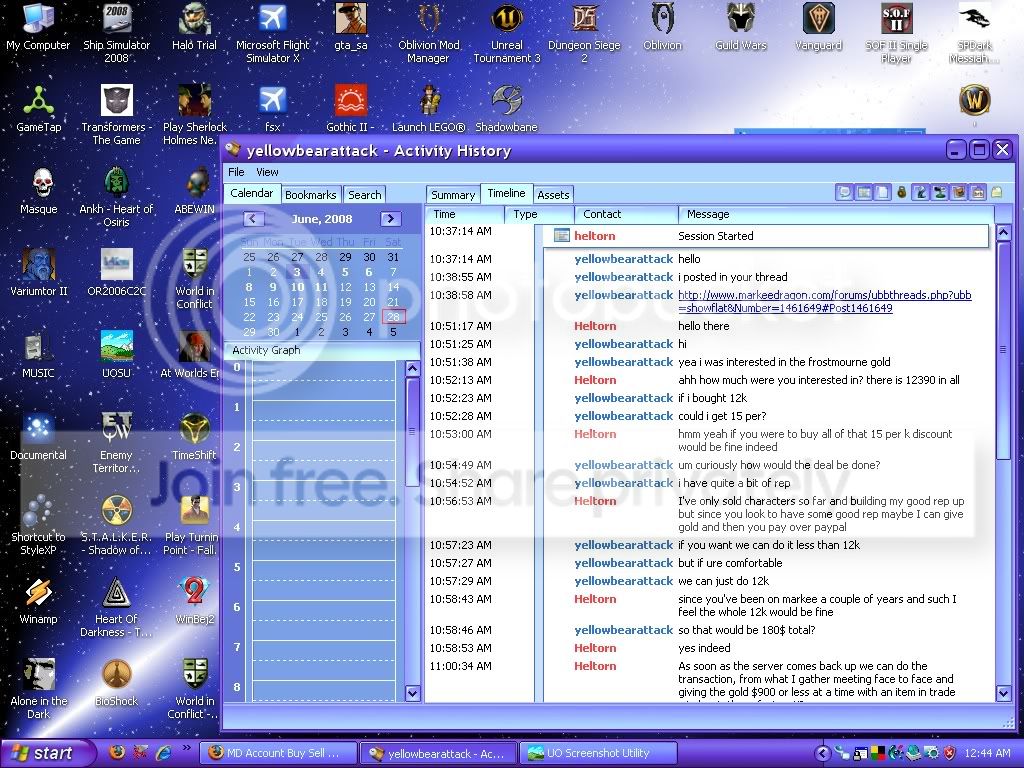Open the View menu
This screenshot has height=768, width=1024.
coord(266,172)
